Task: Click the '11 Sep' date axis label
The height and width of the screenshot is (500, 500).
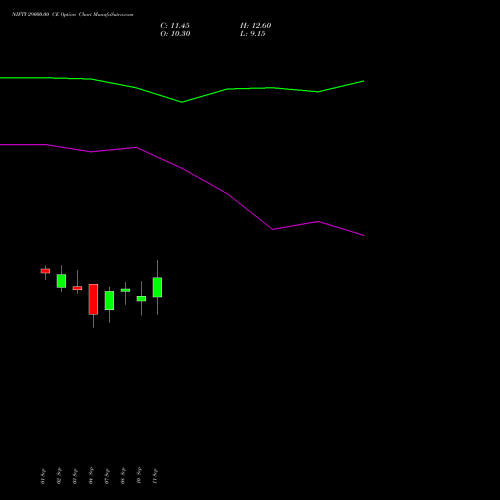Action: click(x=155, y=476)
